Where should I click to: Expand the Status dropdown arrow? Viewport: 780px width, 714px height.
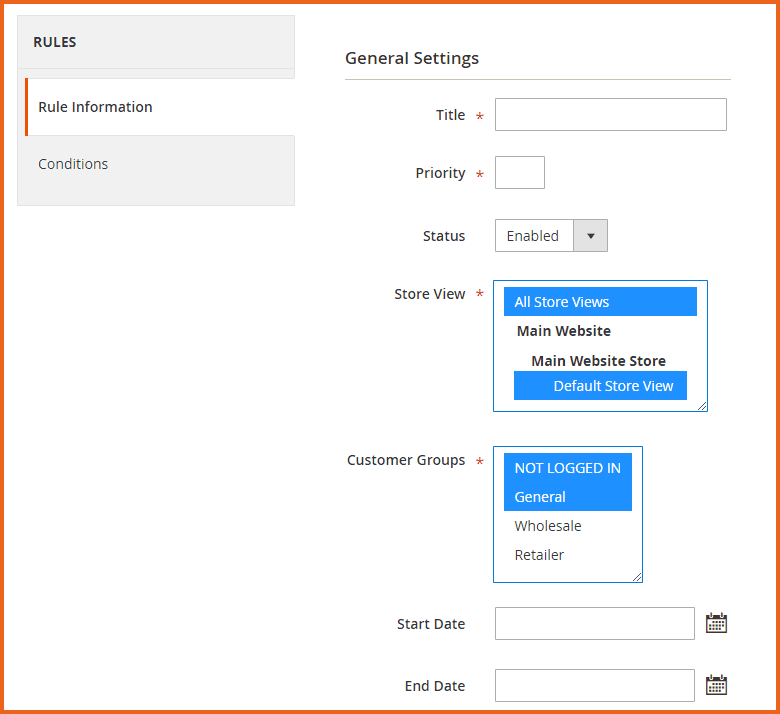[590, 236]
